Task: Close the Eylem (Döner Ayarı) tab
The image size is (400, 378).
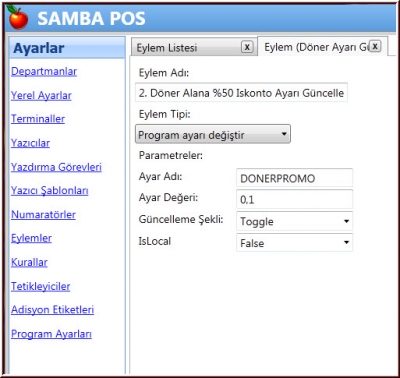Action: 375,46
